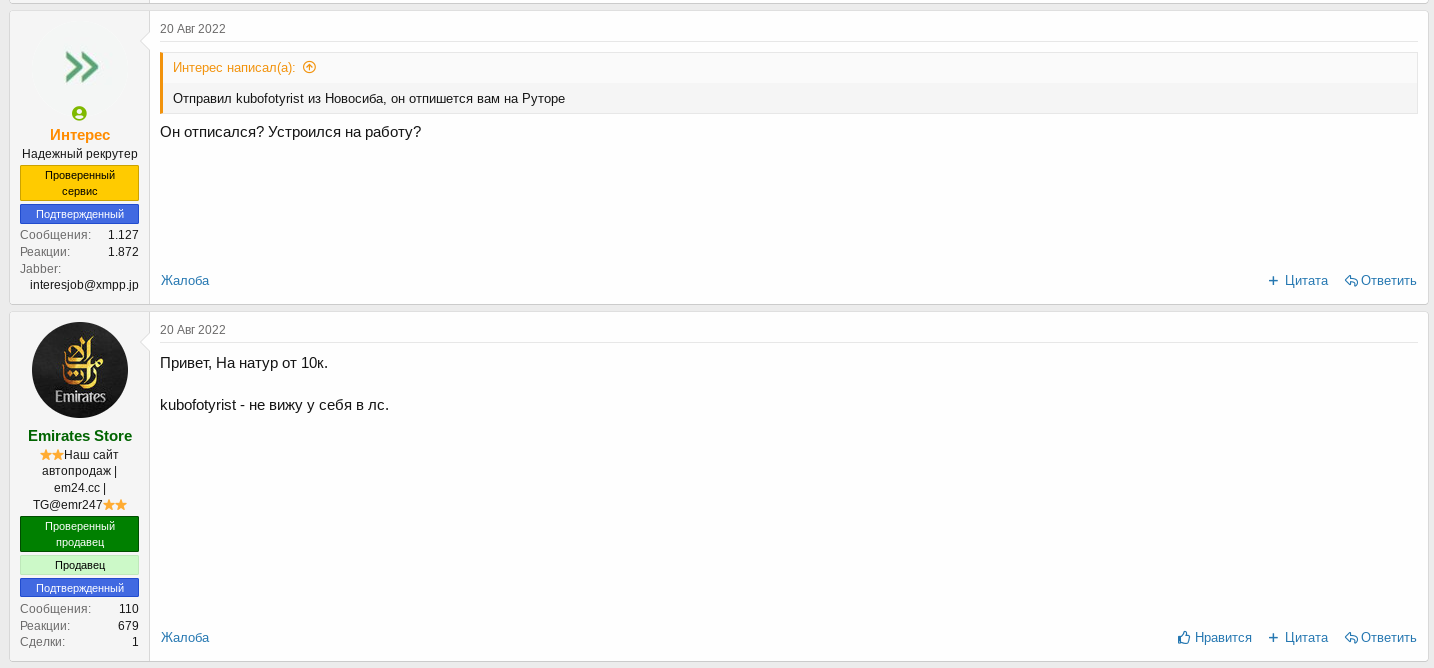1434x668 pixels.
Task: Quote the Emirates Store post
Action: [1297, 638]
